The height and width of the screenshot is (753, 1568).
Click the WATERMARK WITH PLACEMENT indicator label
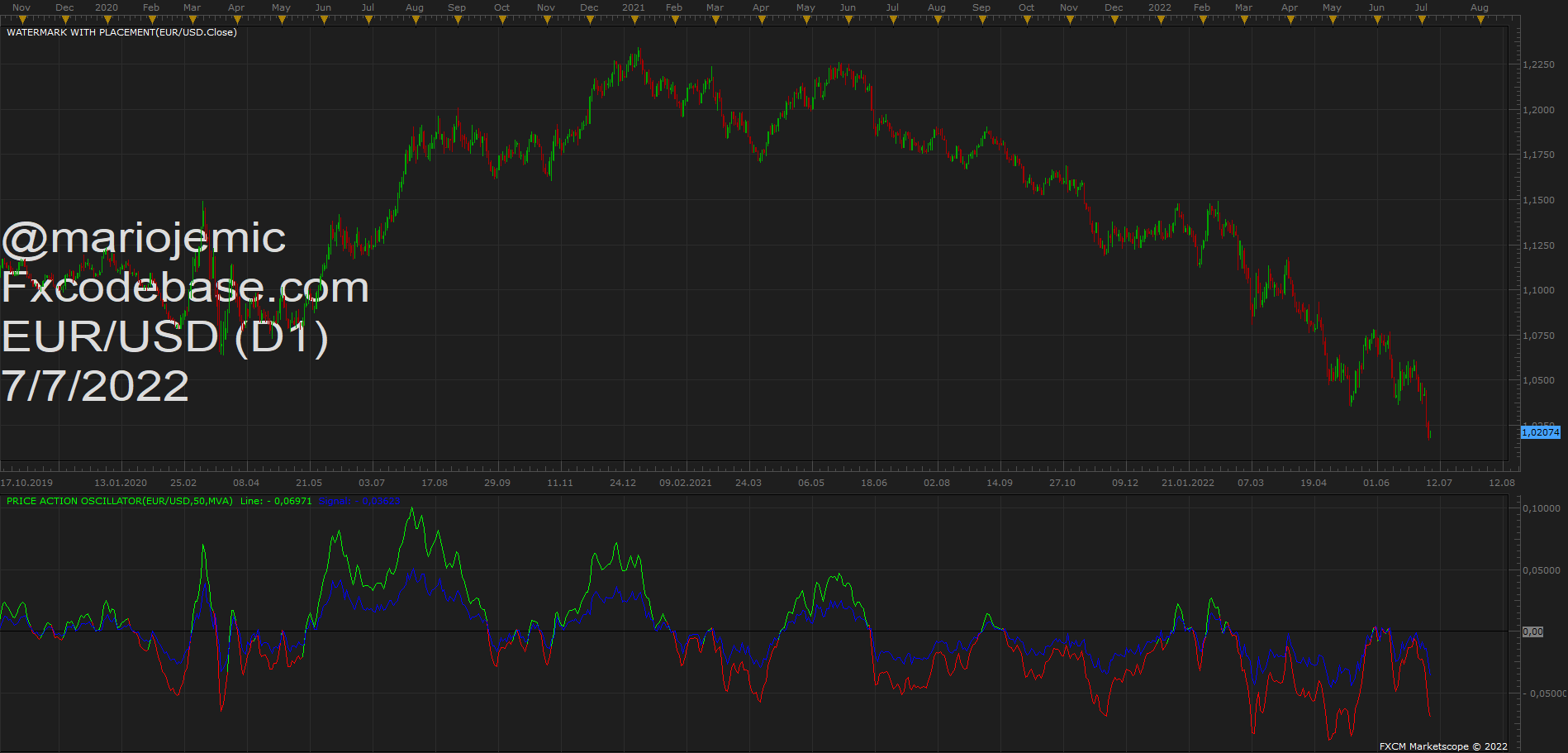tap(121, 32)
